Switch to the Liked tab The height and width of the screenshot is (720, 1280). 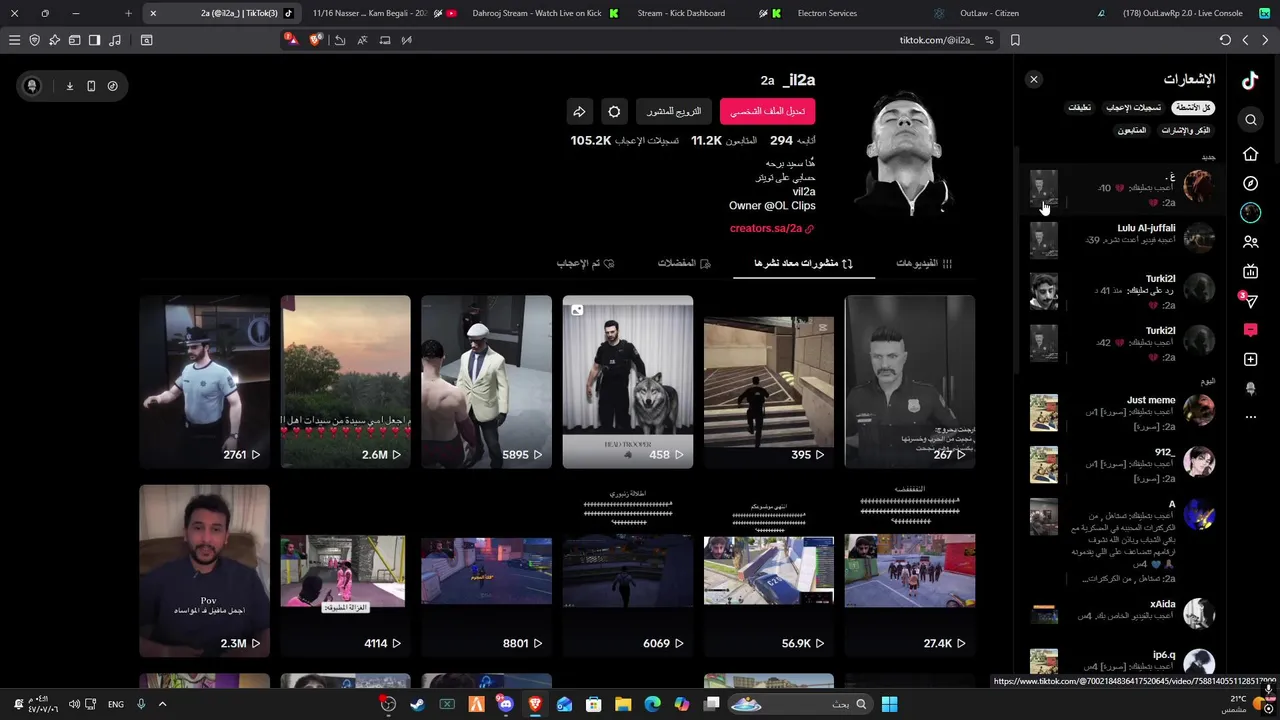coord(585,263)
